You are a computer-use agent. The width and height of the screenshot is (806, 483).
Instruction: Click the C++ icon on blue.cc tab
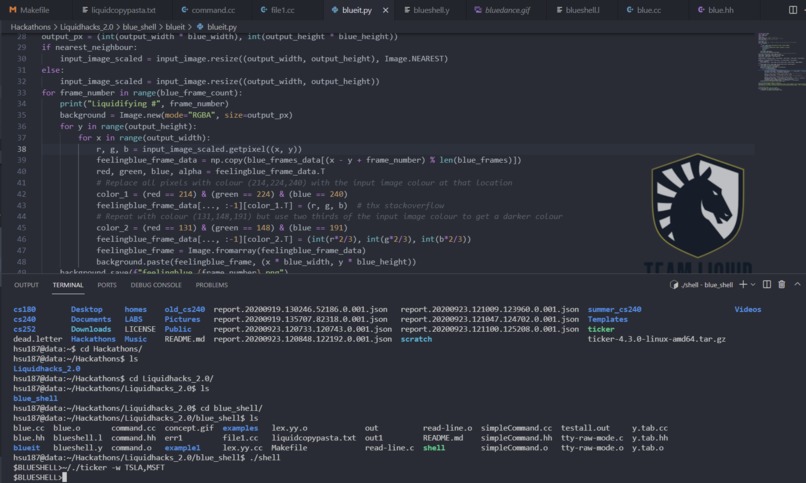click(x=630, y=10)
